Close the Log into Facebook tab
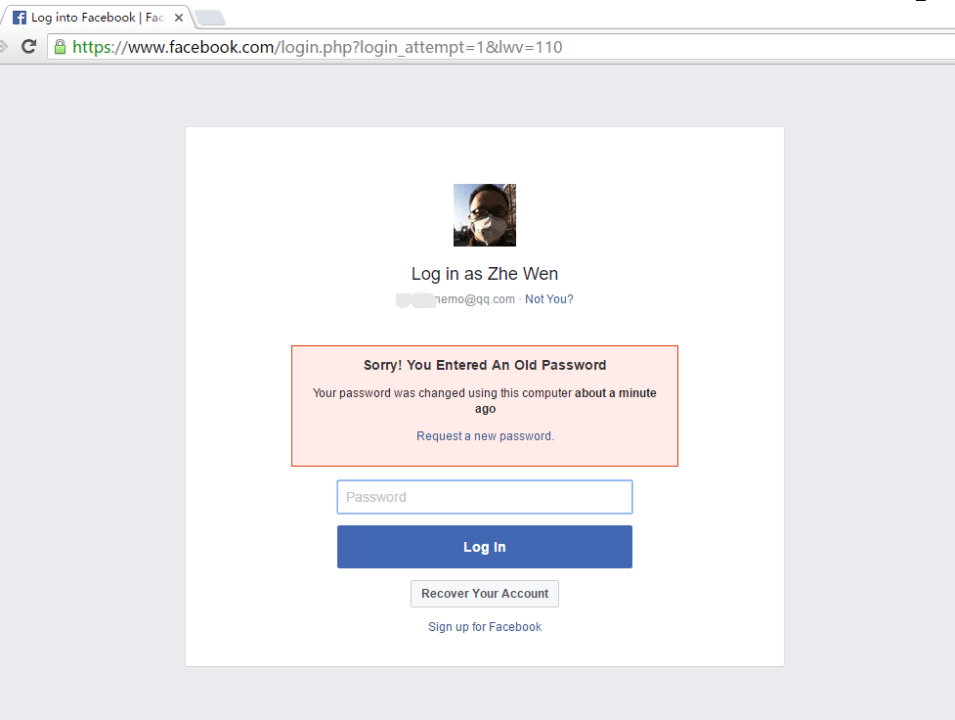The image size is (955, 720). 178,18
